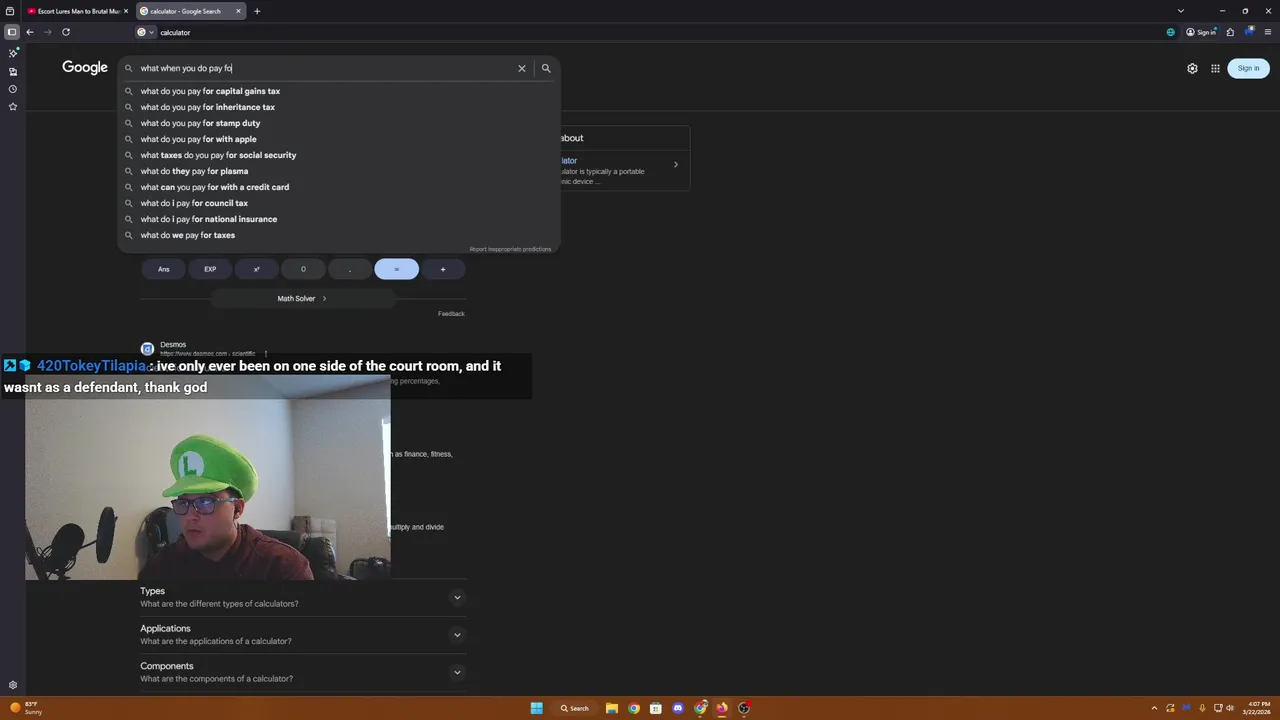Screen dimensions: 1280x720
Task: Reload the current page
Action: coord(66,32)
